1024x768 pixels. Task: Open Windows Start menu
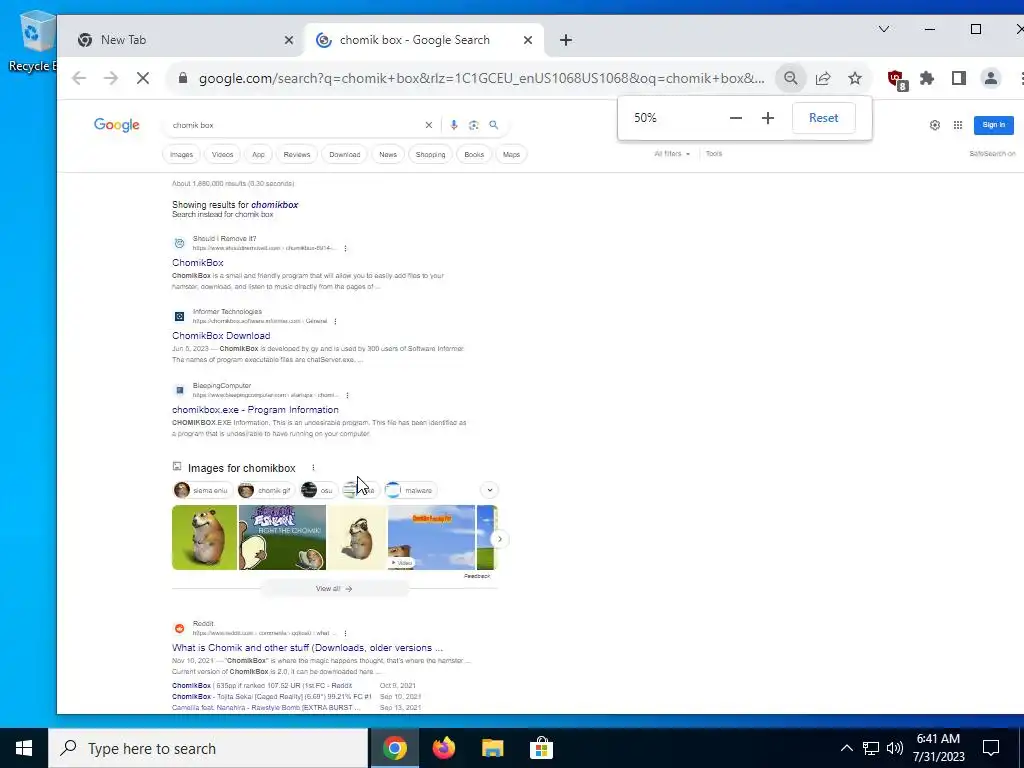tap(24, 748)
